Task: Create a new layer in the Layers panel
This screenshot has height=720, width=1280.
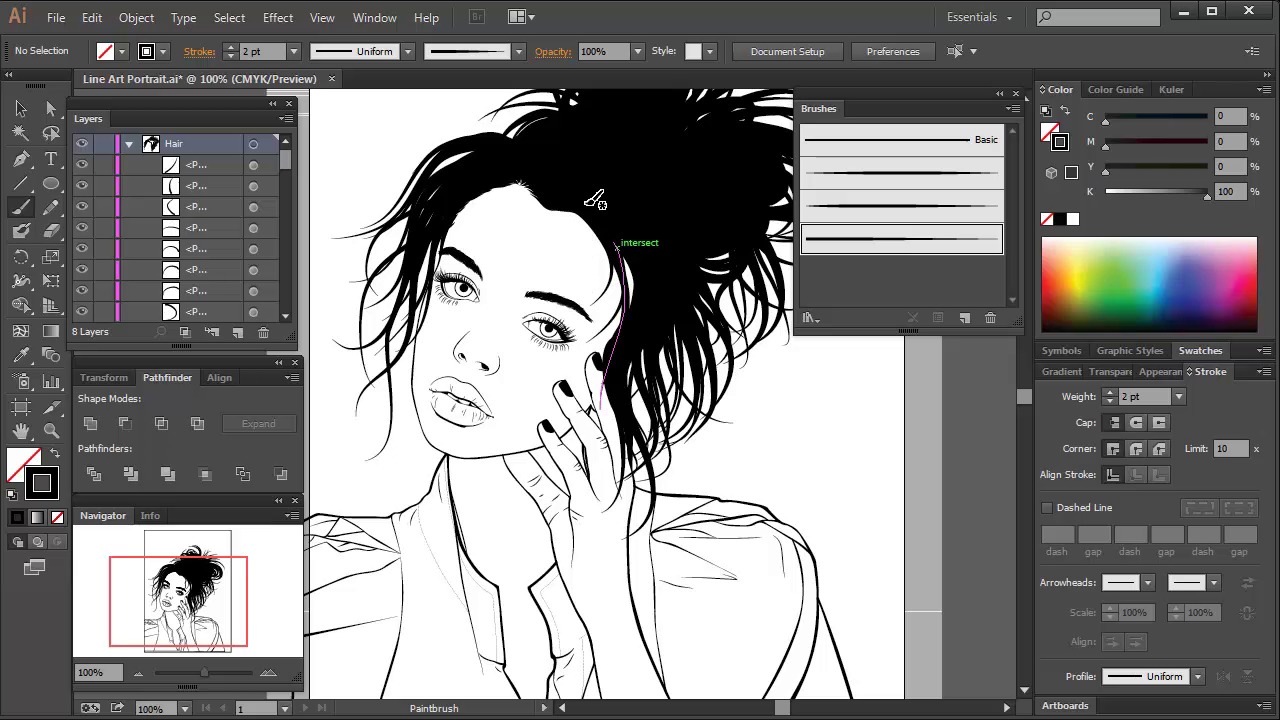Action: click(237, 332)
